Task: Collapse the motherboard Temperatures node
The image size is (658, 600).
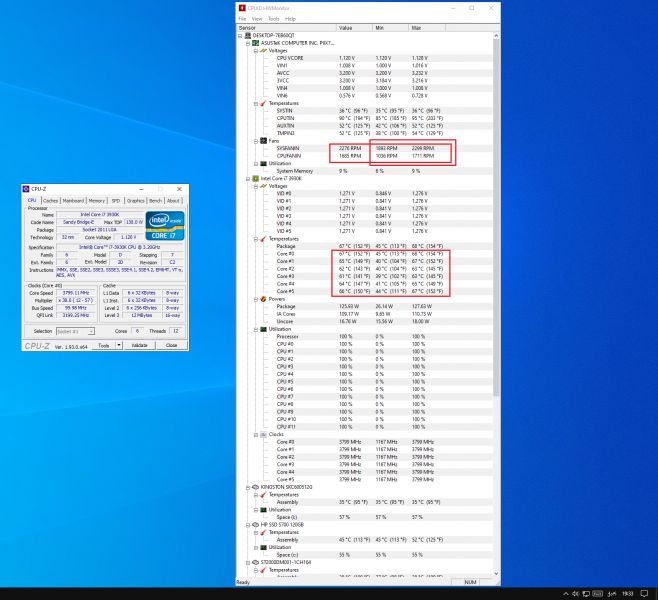Action: 256,103
